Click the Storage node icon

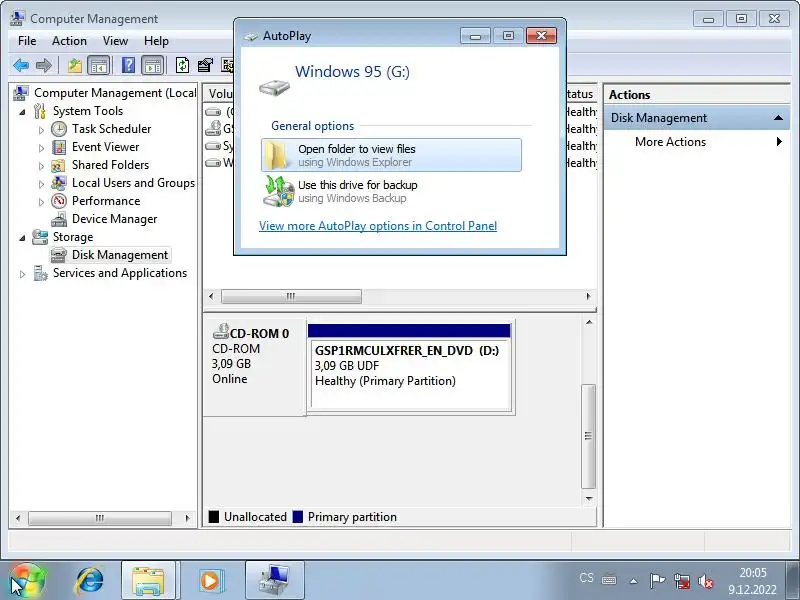pos(40,237)
